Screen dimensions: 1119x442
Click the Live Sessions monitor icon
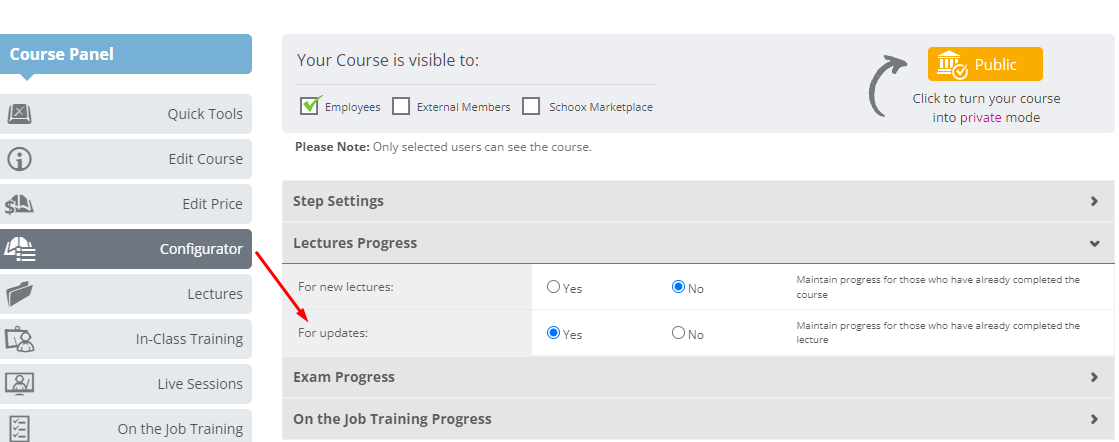[x=19, y=384]
